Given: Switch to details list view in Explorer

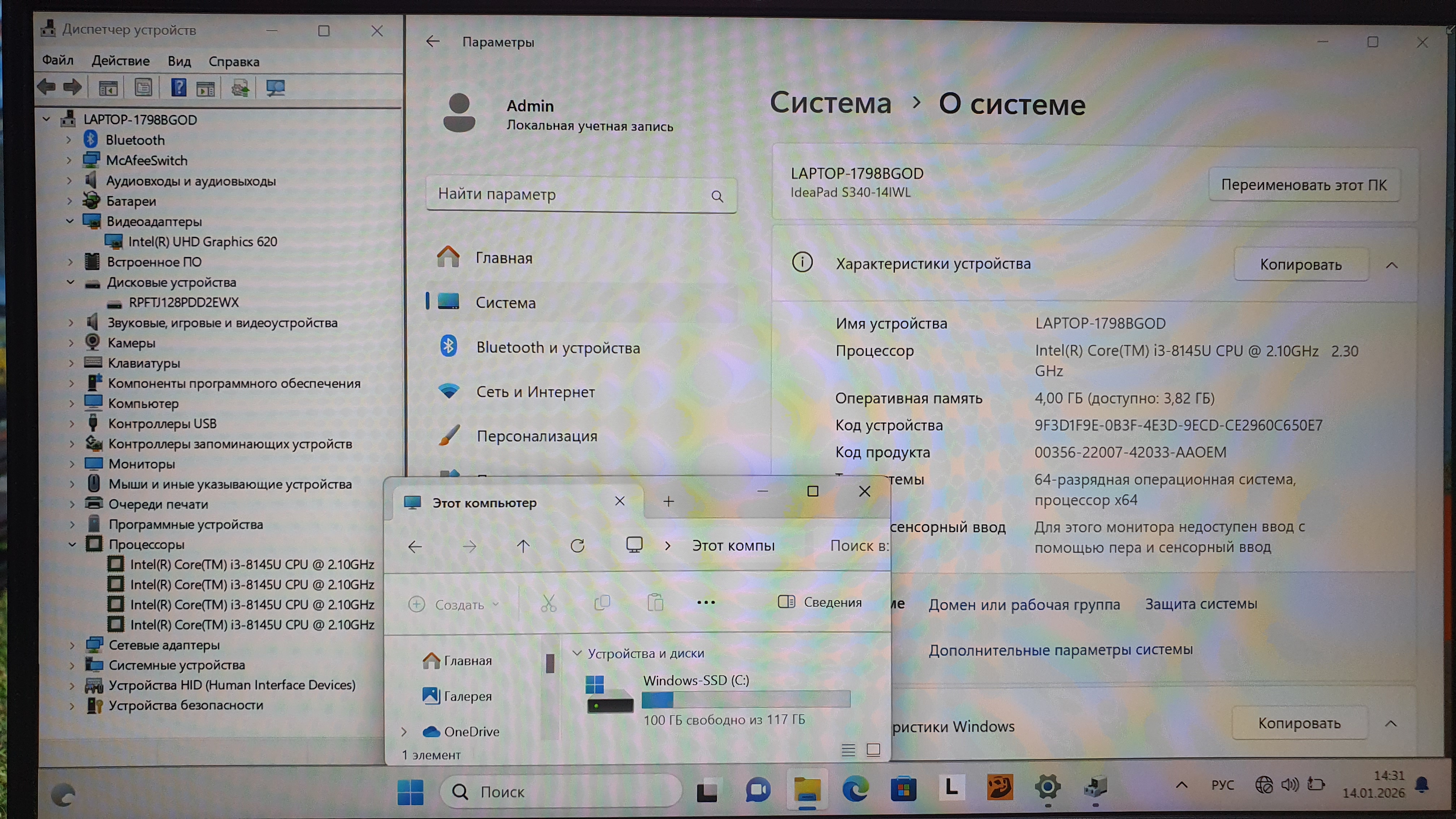Looking at the screenshot, I should pyautogui.click(x=848, y=750).
